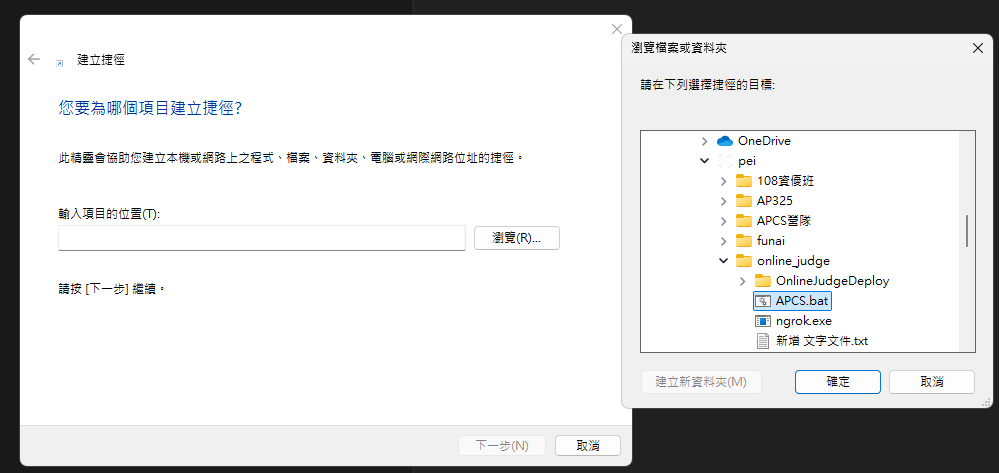999x473 pixels.
Task: Click the 下一步(N) button
Action: pos(502,446)
